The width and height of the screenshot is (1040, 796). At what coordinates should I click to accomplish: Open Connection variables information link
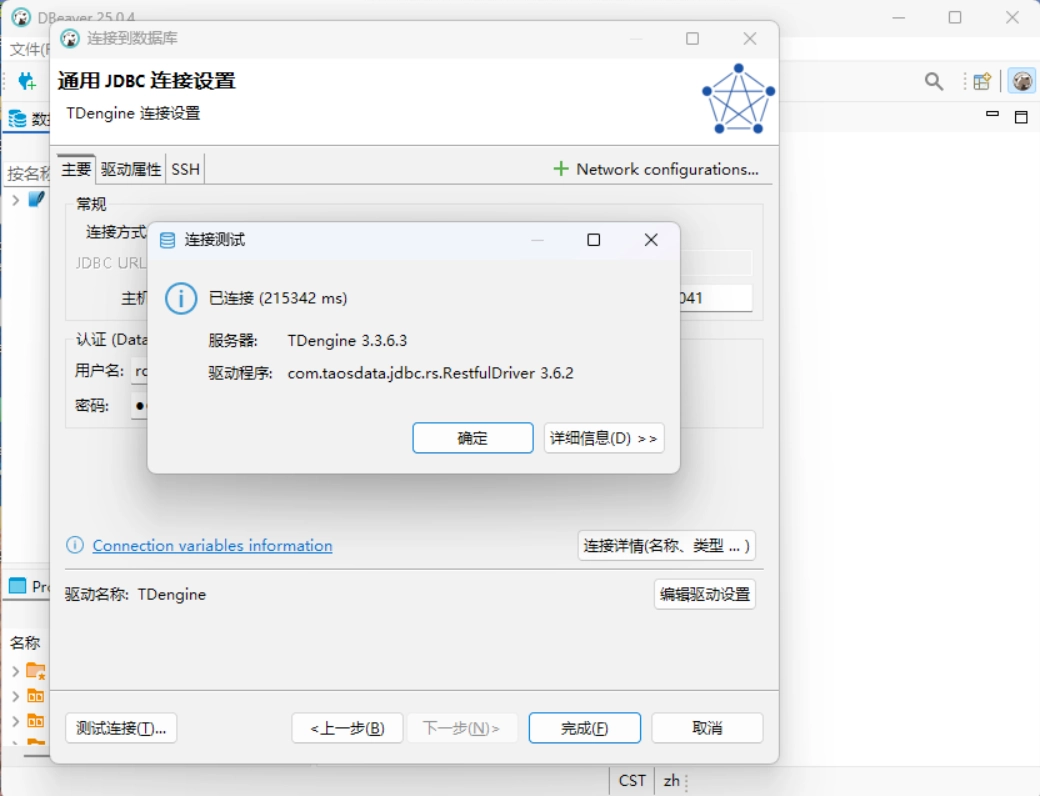coord(212,546)
